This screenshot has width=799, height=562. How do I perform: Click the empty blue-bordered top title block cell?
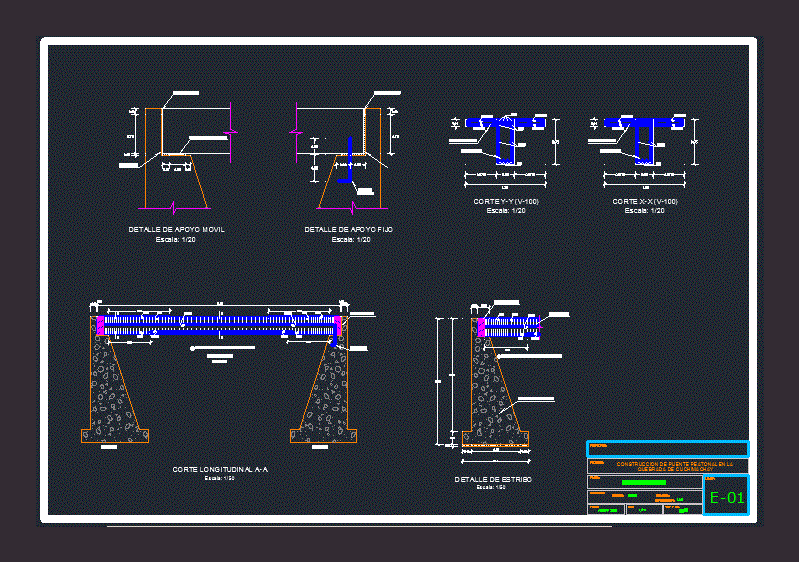(x=668, y=449)
